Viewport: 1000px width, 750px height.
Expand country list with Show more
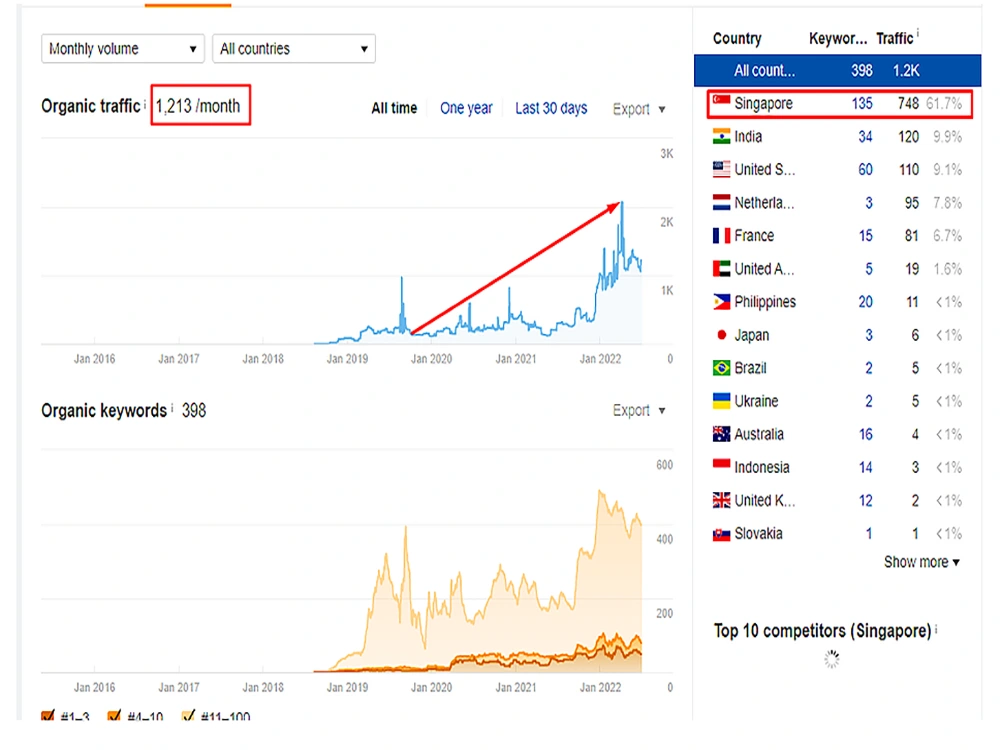[922, 562]
